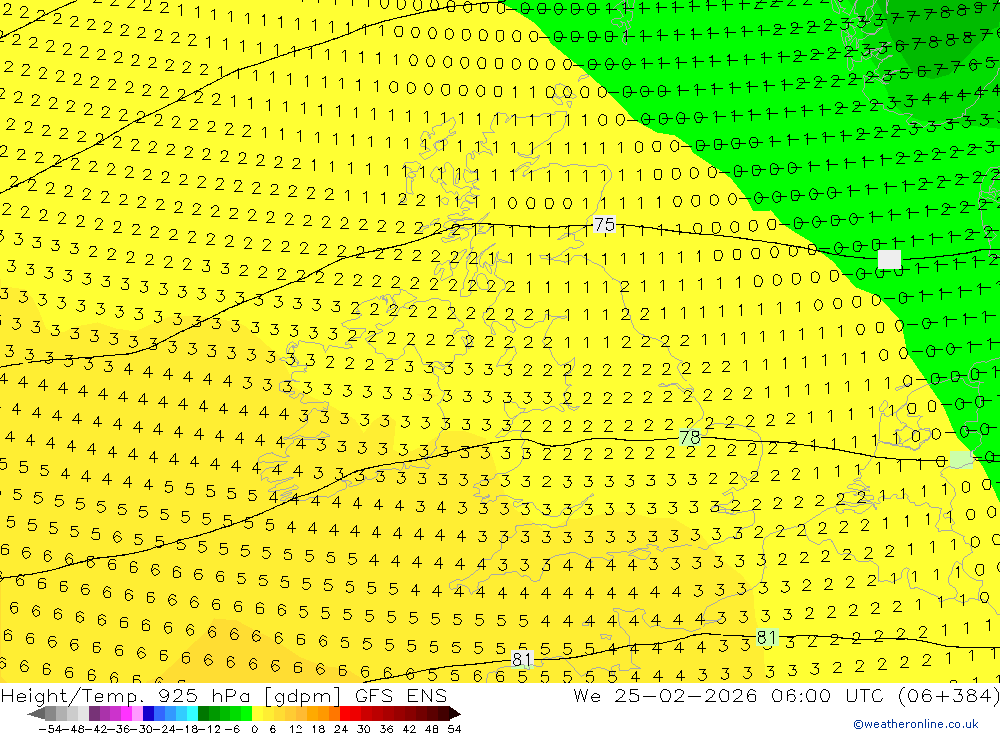Screen dimensions: 1000x733
Task: Click the (06+384) forecast hour text
Action: tap(949, 696)
